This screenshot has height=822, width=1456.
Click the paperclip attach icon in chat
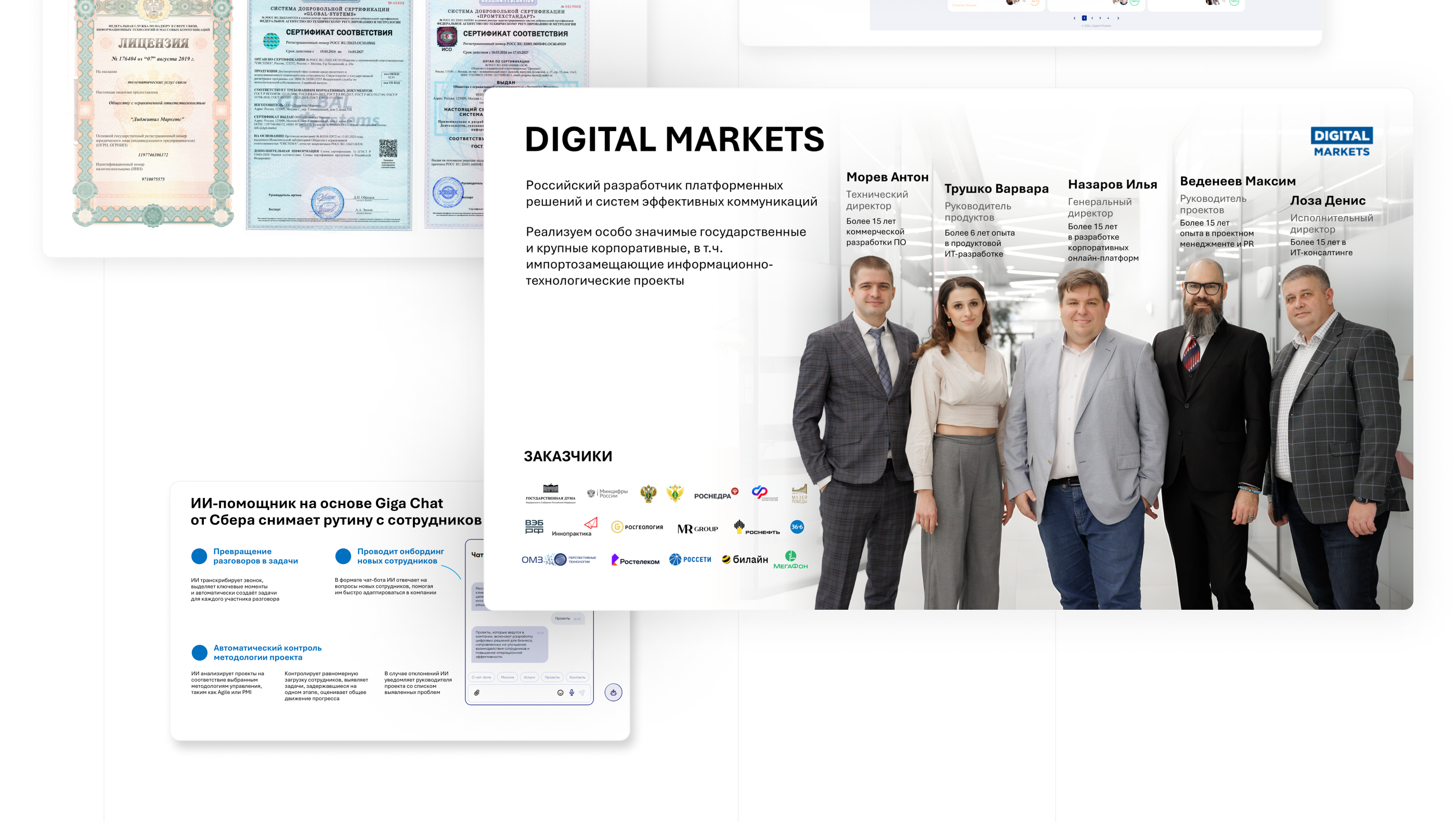tap(477, 692)
